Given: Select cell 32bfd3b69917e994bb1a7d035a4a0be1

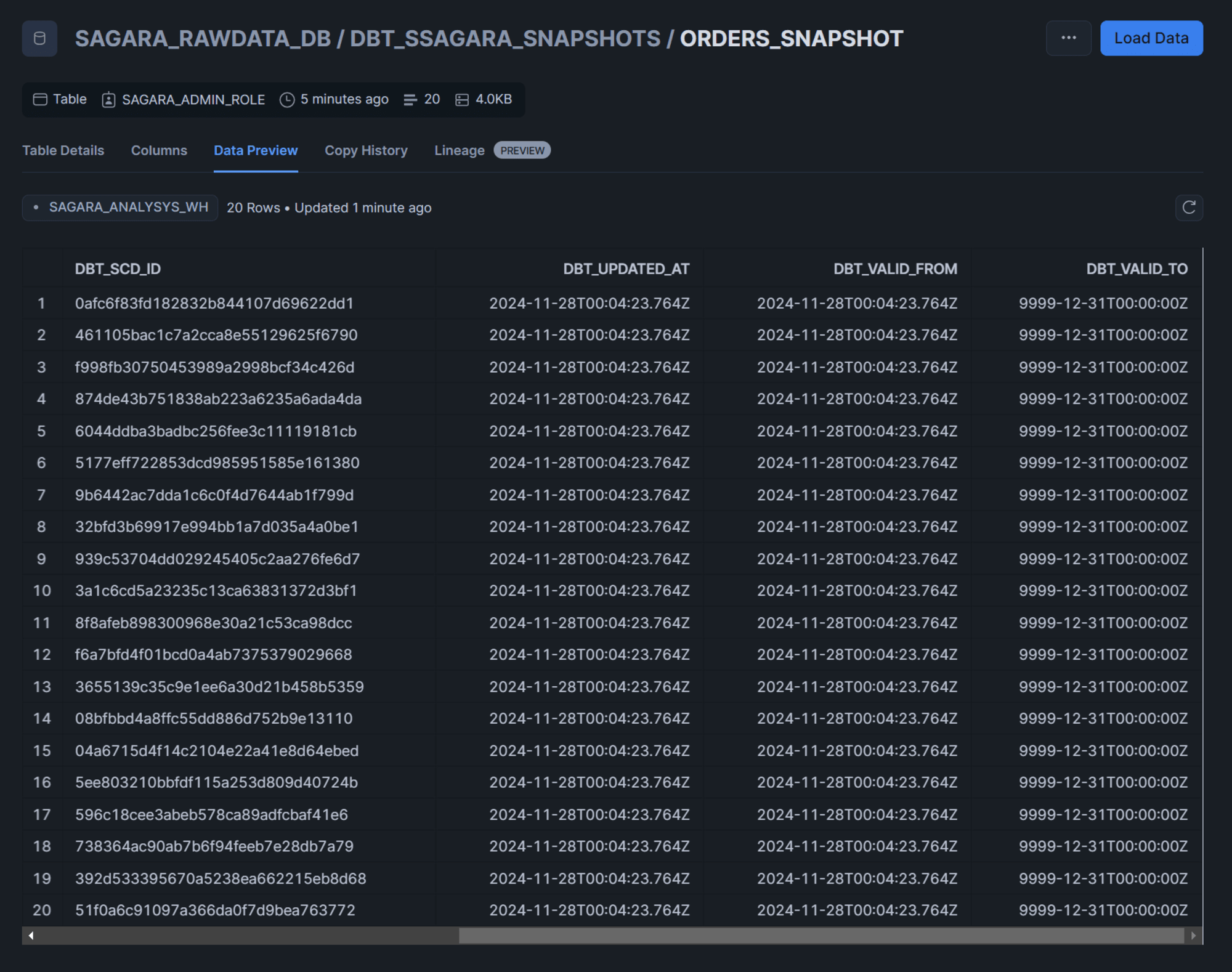Looking at the screenshot, I should (x=249, y=527).
